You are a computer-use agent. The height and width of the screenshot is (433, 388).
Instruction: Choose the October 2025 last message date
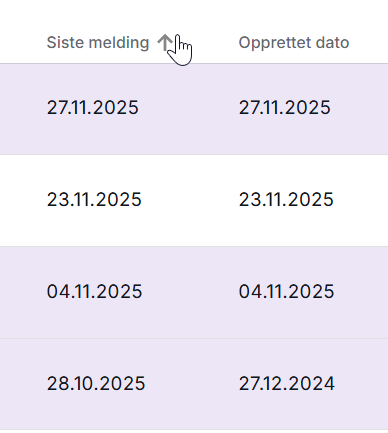point(96,384)
